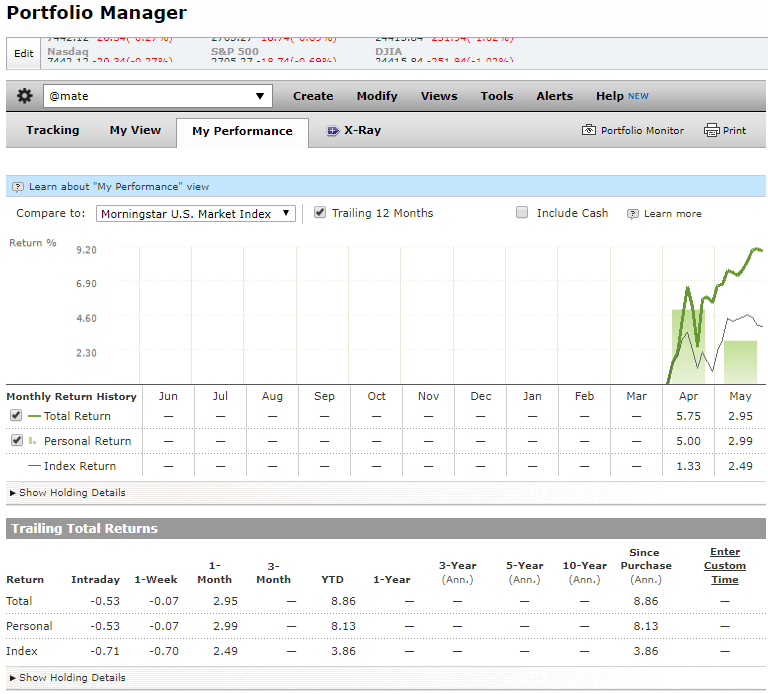Click April Personal Return value 5.00
Screen dimensions: 768x694
(x=688, y=441)
